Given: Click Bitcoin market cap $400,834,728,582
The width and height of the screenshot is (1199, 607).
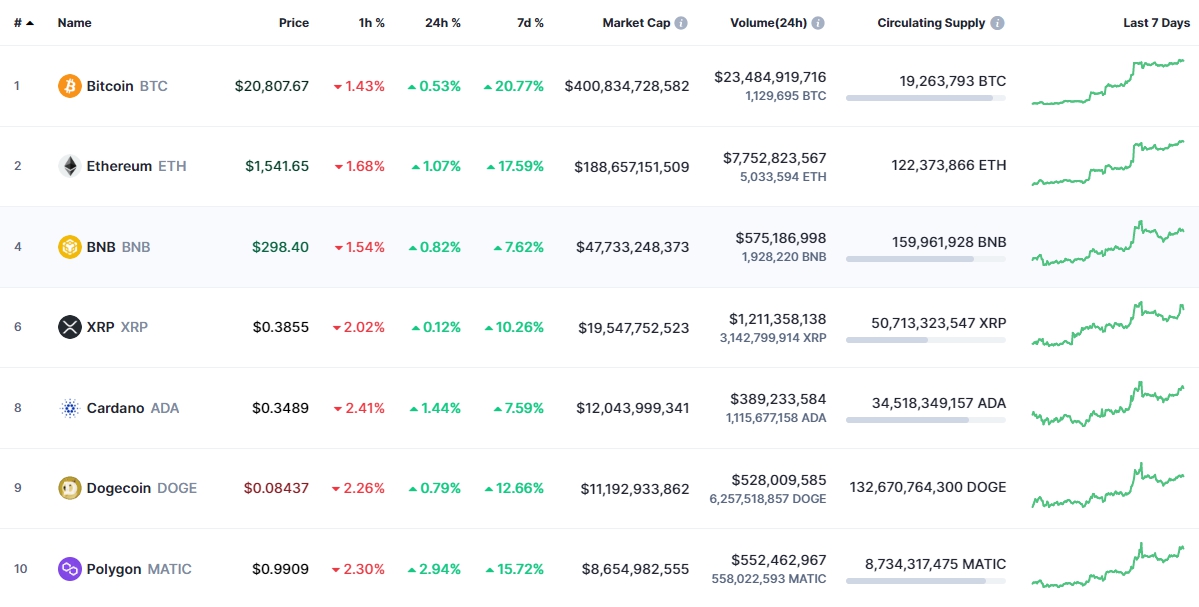Looking at the screenshot, I should [x=627, y=86].
